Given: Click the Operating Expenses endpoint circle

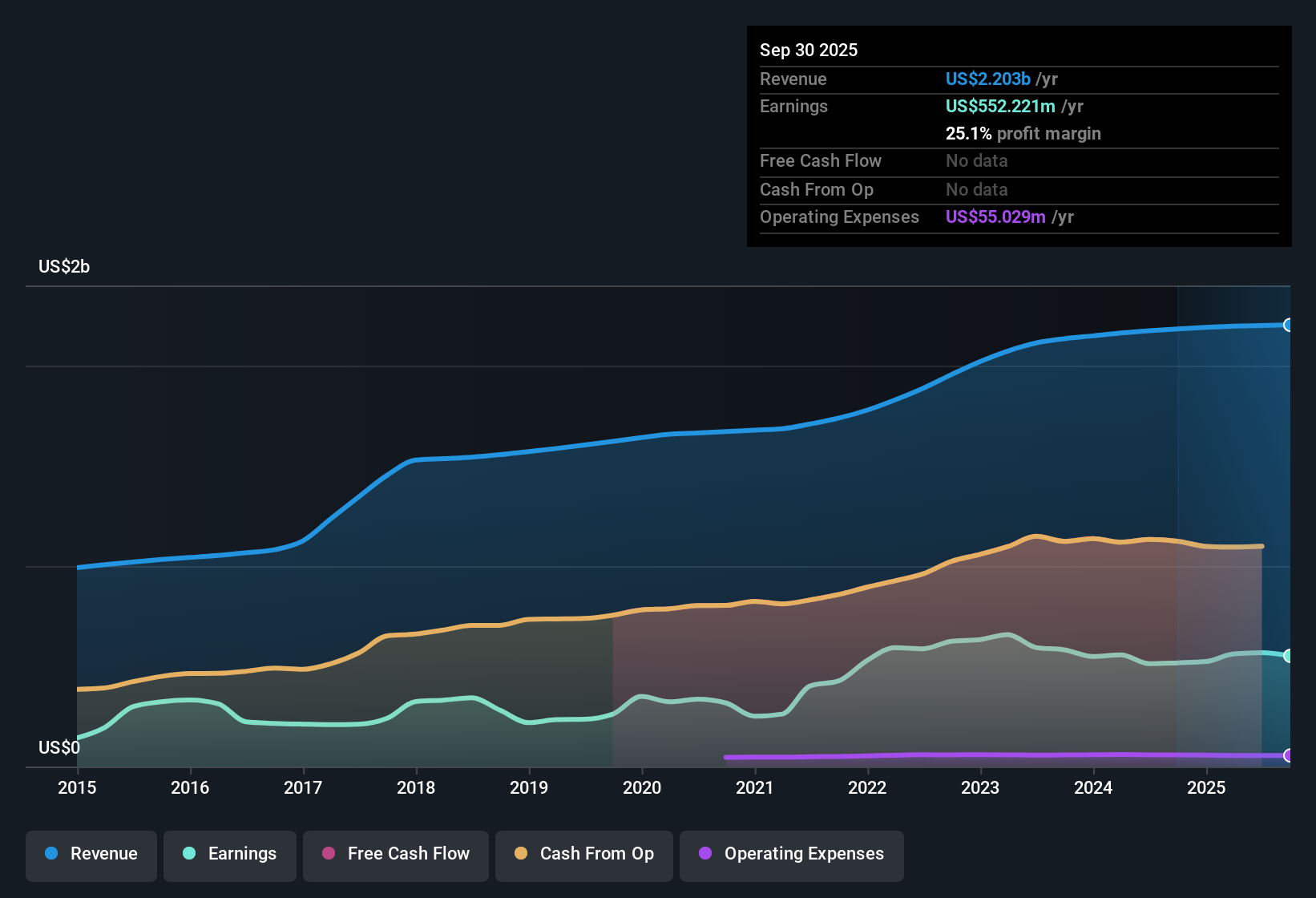Looking at the screenshot, I should 1289,755.
